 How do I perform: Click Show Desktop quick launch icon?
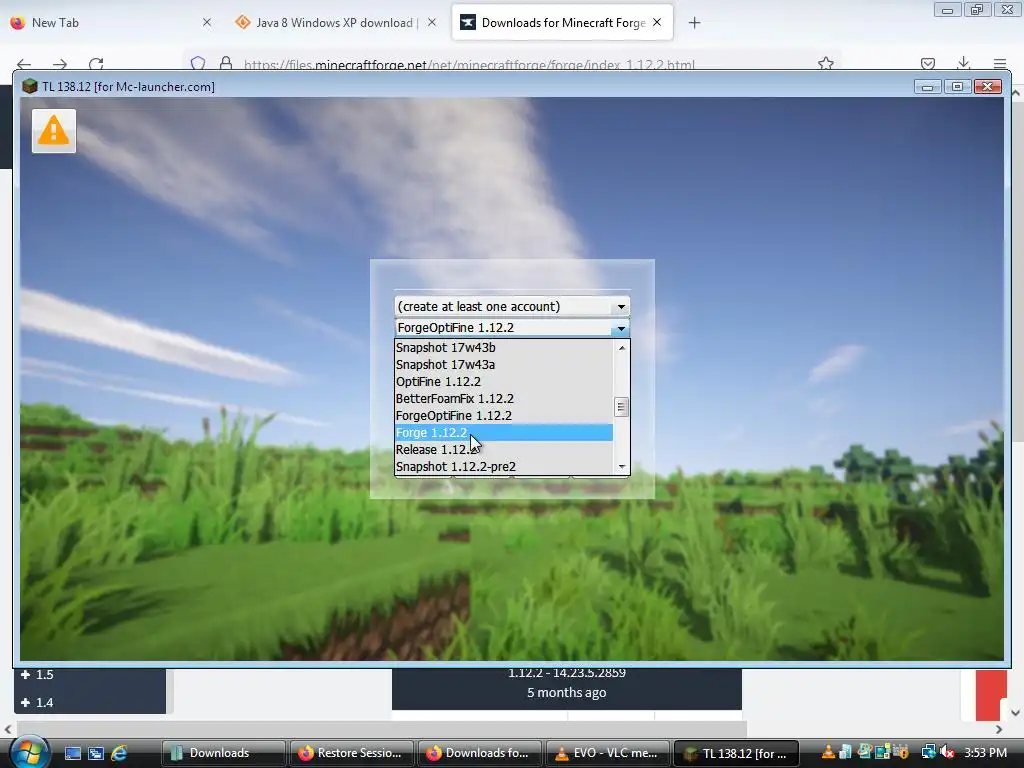tap(72, 753)
